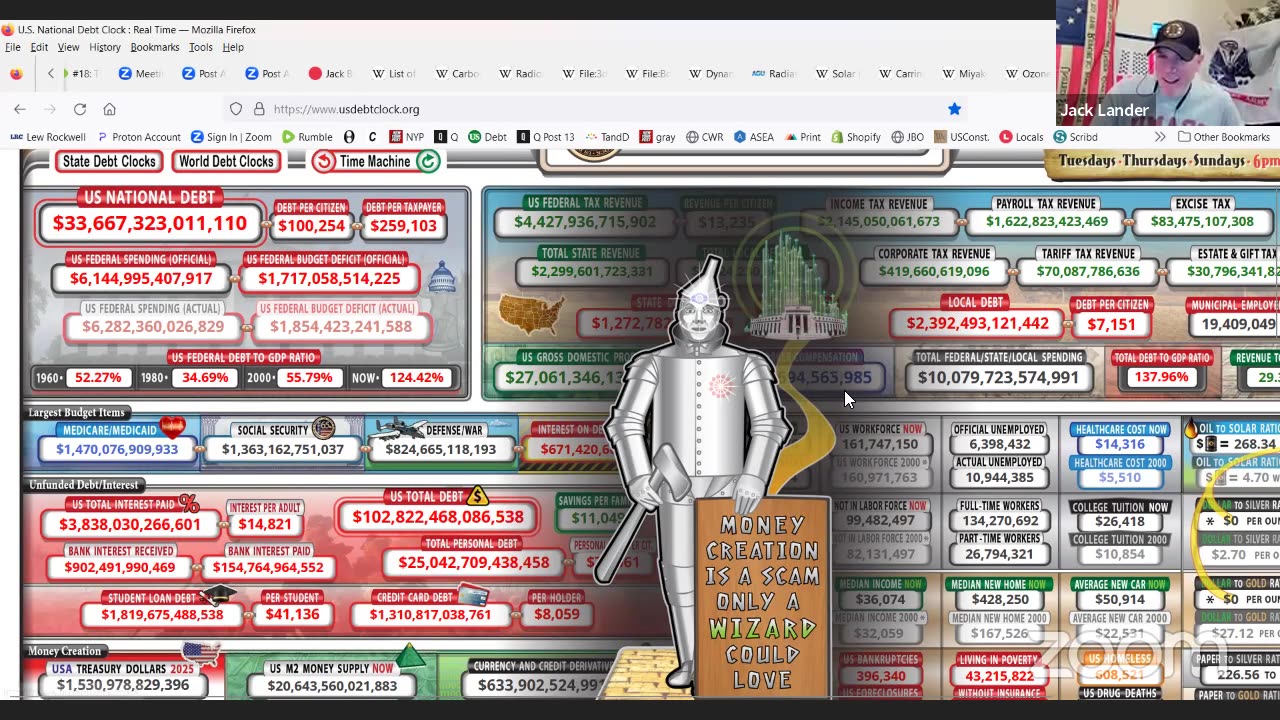Click the usdebtclock.org address field
The width and height of the screenshot is (1280, 720).
coord(600,109)
